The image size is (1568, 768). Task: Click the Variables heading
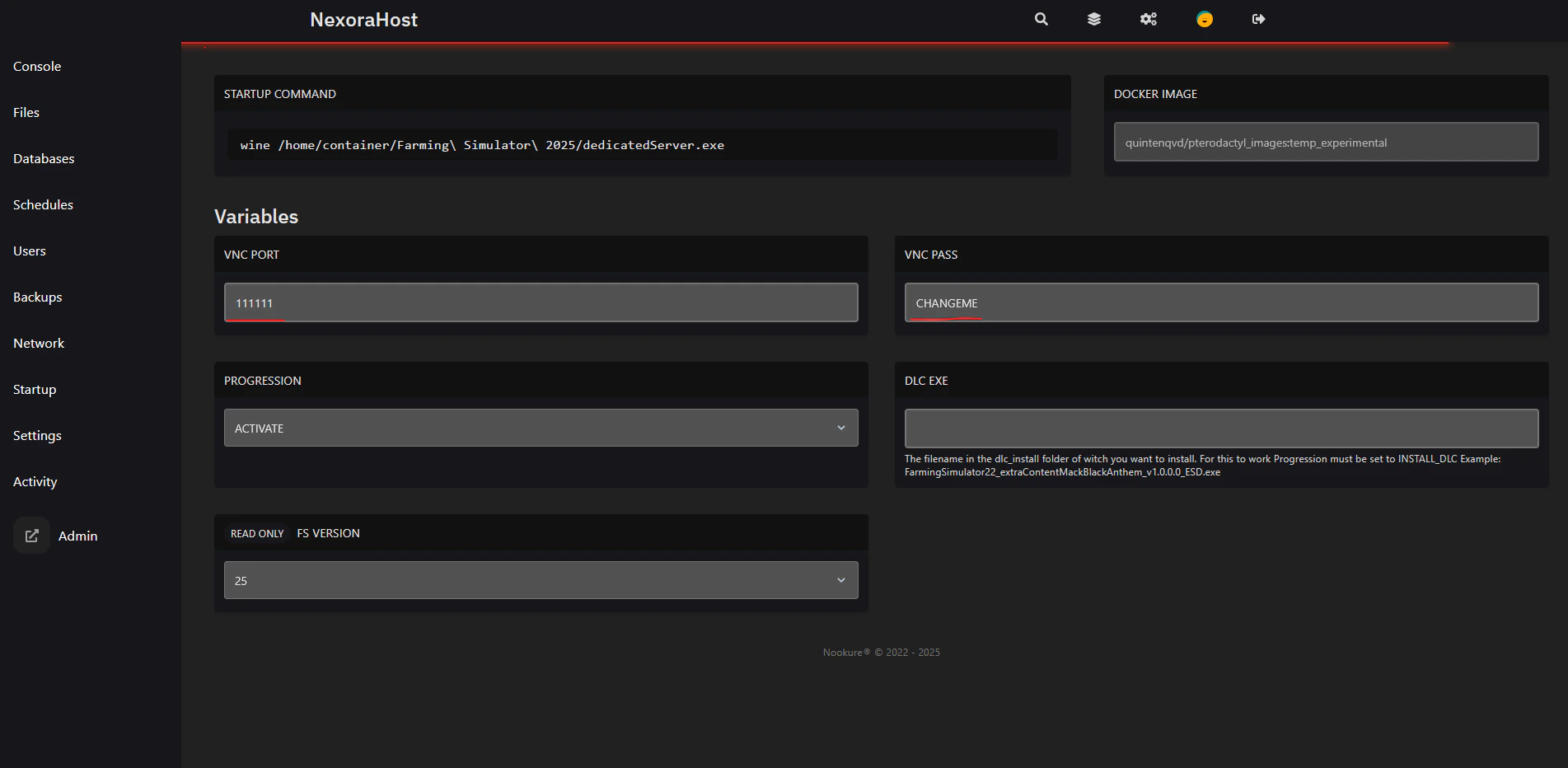256,217
